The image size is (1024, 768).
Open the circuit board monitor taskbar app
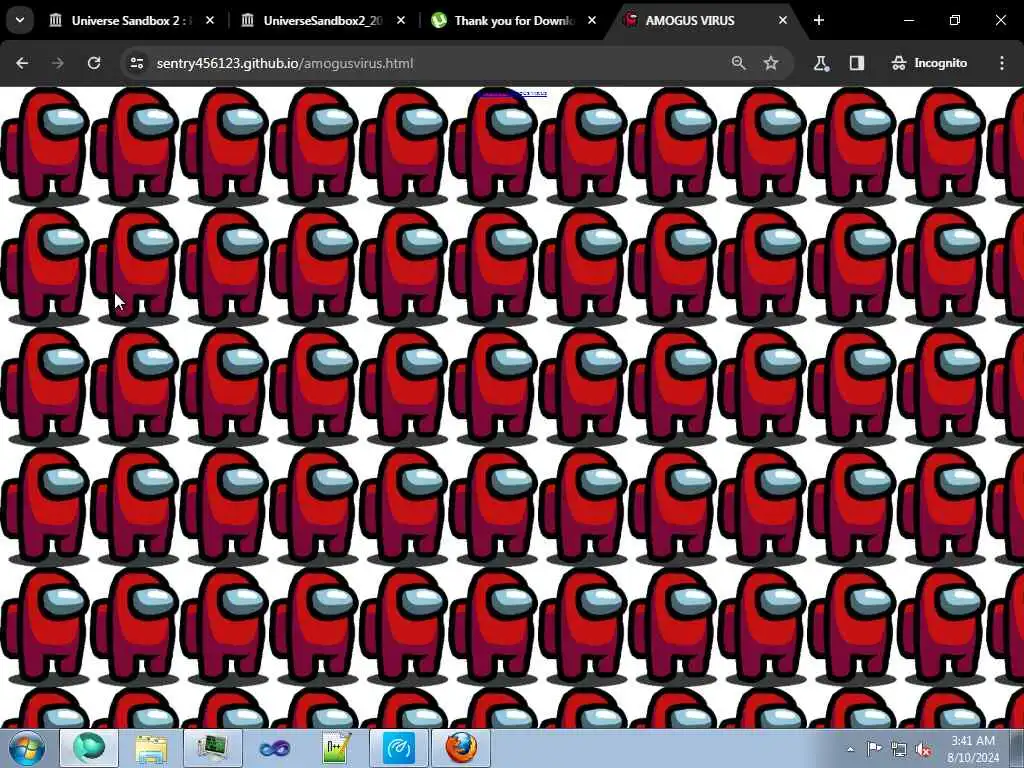point(213,748)
